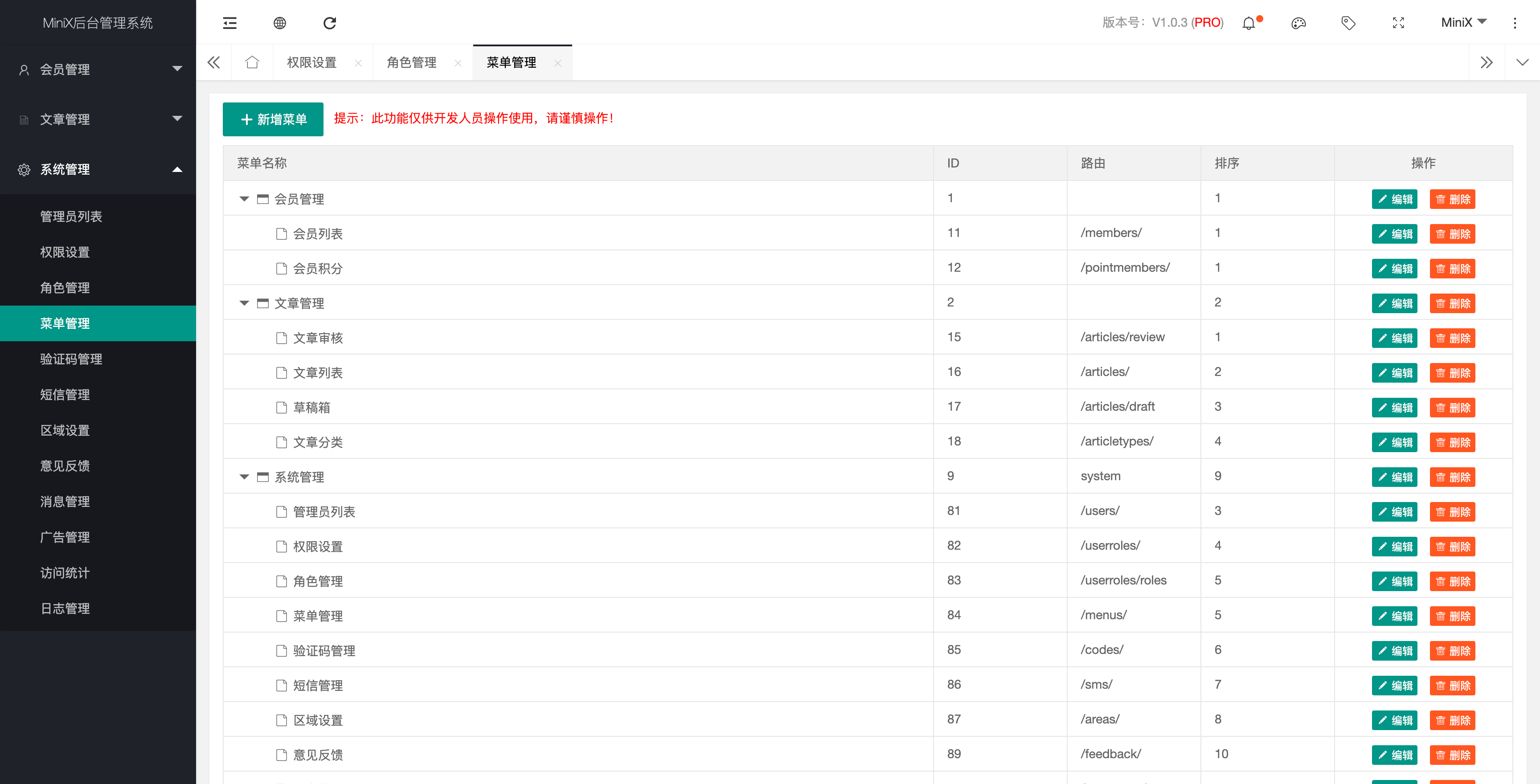Open the theme palette icon
Image resolution: width=1540 pixels, height=784 pixels.
click(x=1298, y=23)
